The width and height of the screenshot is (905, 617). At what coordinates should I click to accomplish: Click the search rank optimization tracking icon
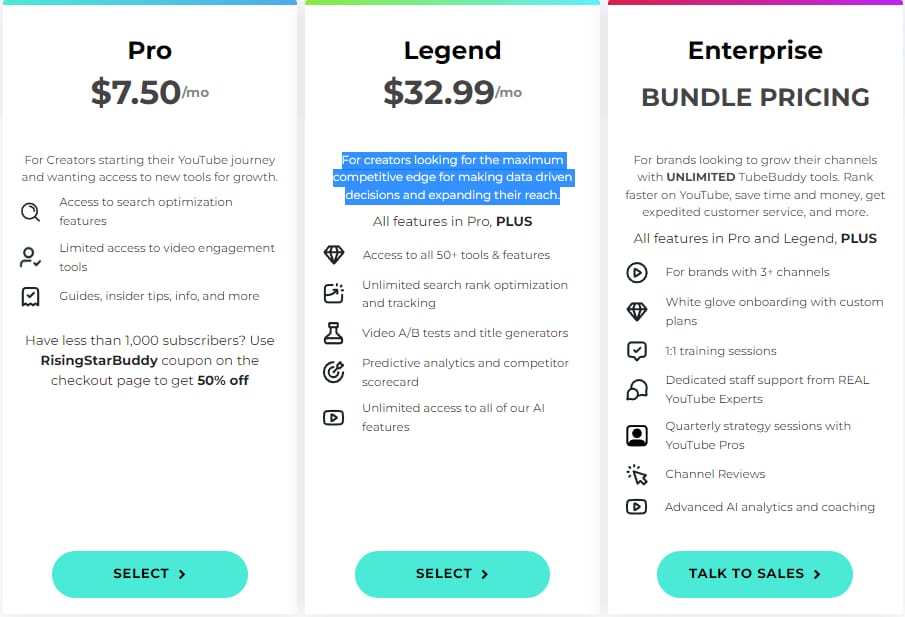tap(334, 293)
